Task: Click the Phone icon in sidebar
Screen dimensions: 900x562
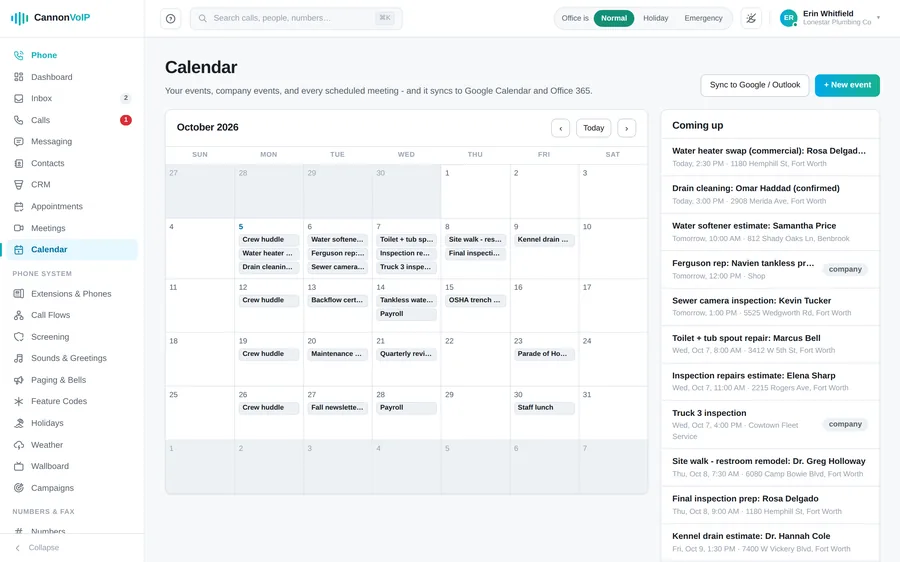Action: point(19,55)
